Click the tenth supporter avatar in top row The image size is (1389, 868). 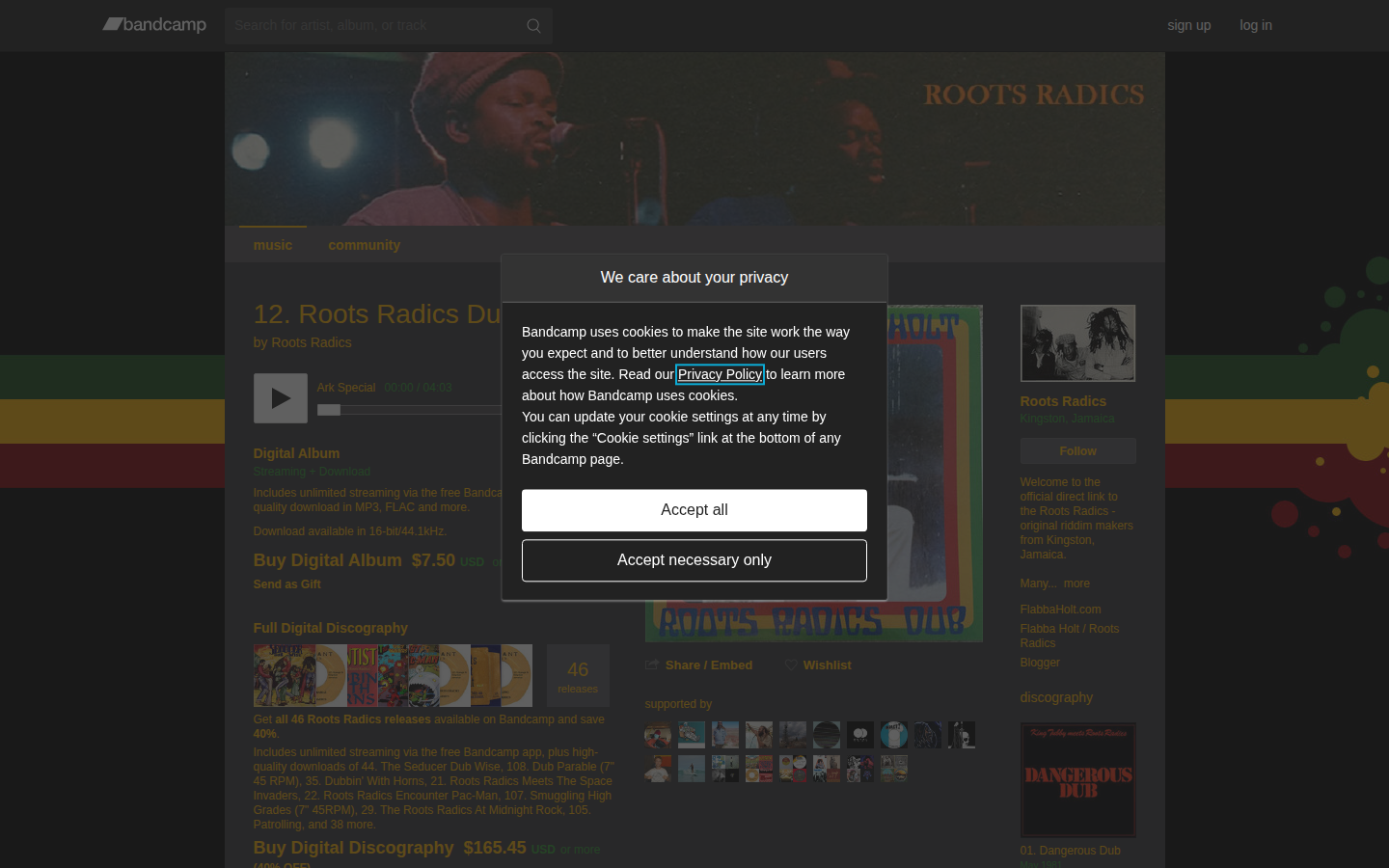[x=962, y=735]
